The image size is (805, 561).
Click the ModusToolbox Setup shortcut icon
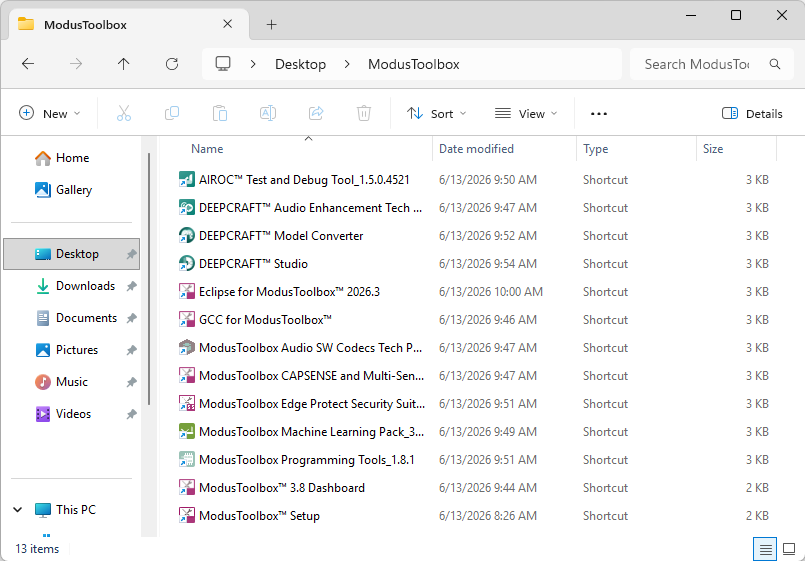coord(186,515)
